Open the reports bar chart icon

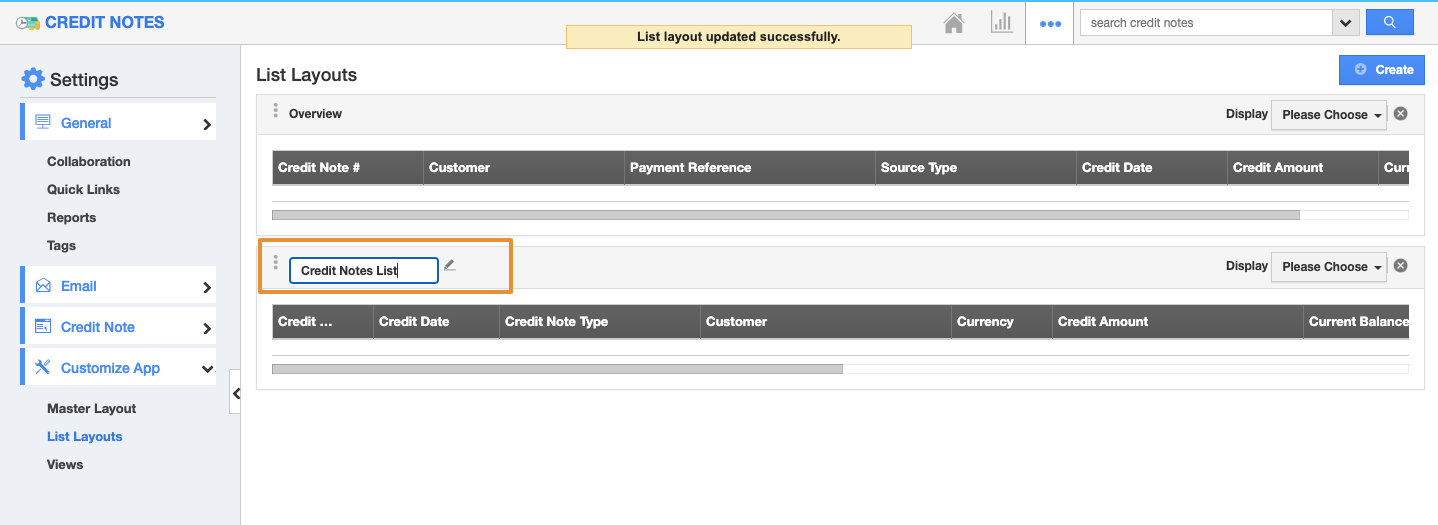coord(1001,22)
